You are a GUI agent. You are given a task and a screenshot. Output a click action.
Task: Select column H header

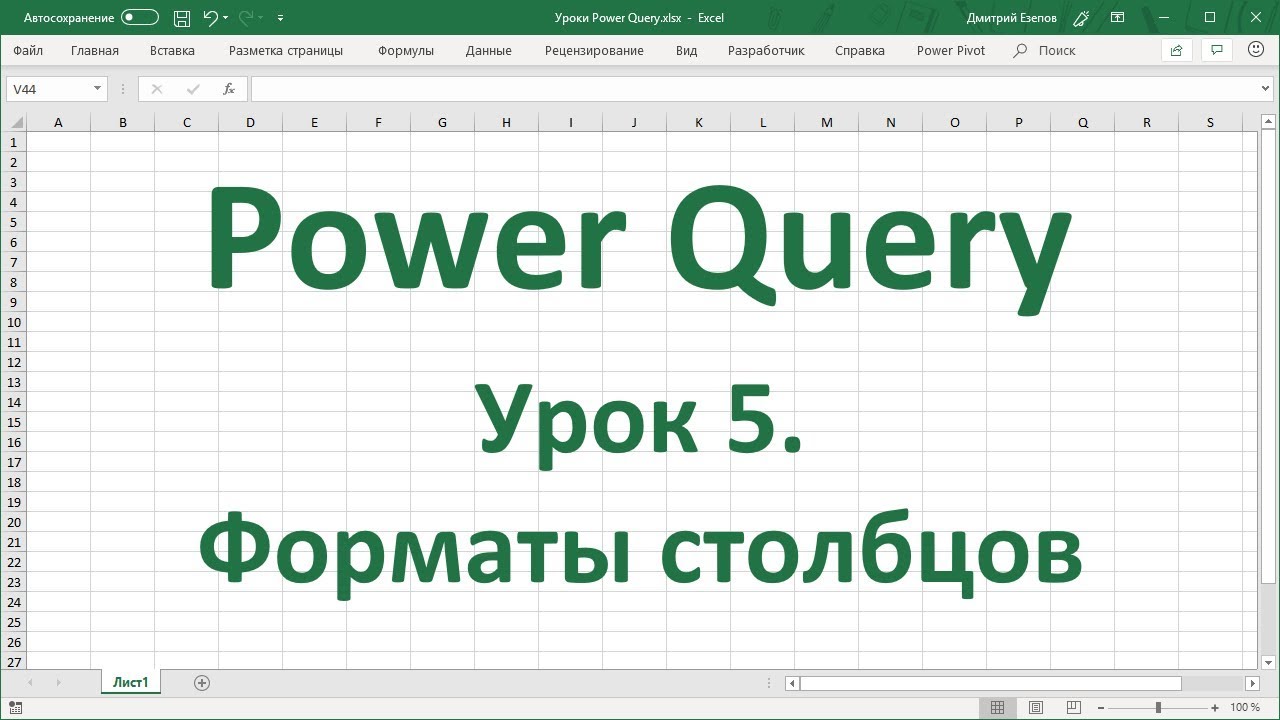point(506,123)
